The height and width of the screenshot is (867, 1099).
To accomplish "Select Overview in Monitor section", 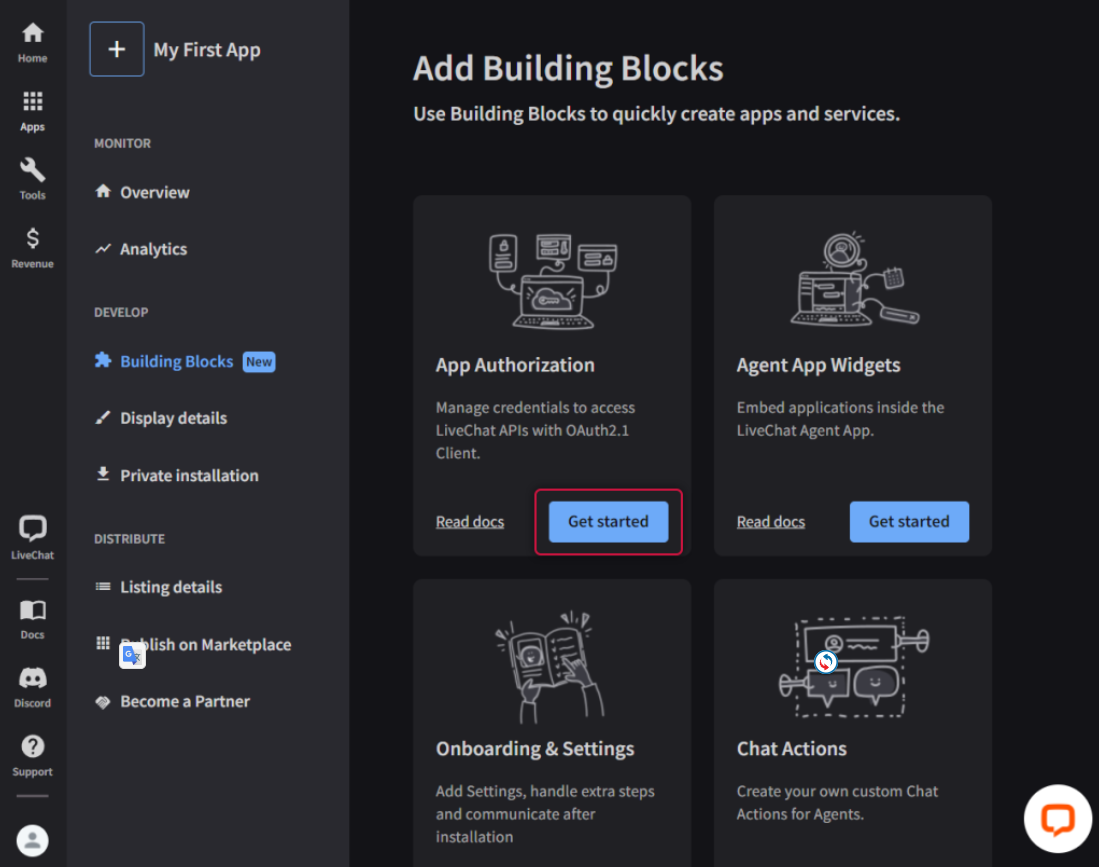I will click(x=154, y=192).
